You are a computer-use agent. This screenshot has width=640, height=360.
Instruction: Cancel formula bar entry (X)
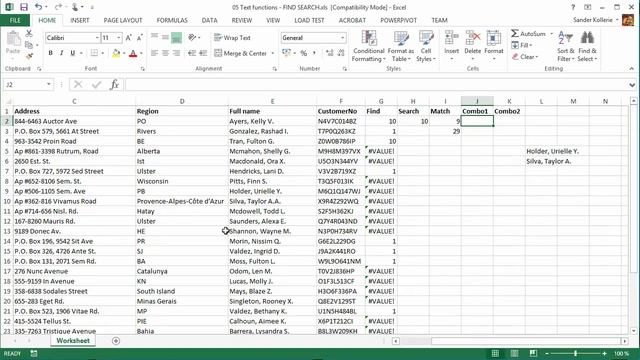[x=78, y=84]
